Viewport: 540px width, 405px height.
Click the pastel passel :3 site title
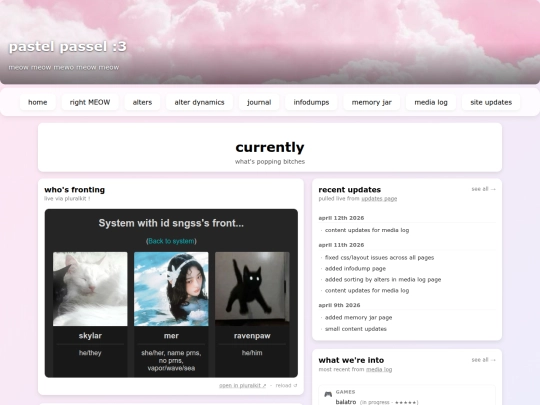(68, 46)
